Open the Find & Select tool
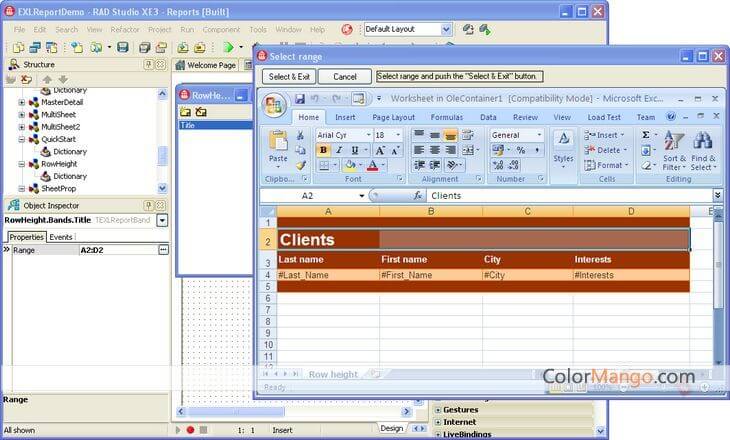Screen dimensions: 730x440 [703, 150]
